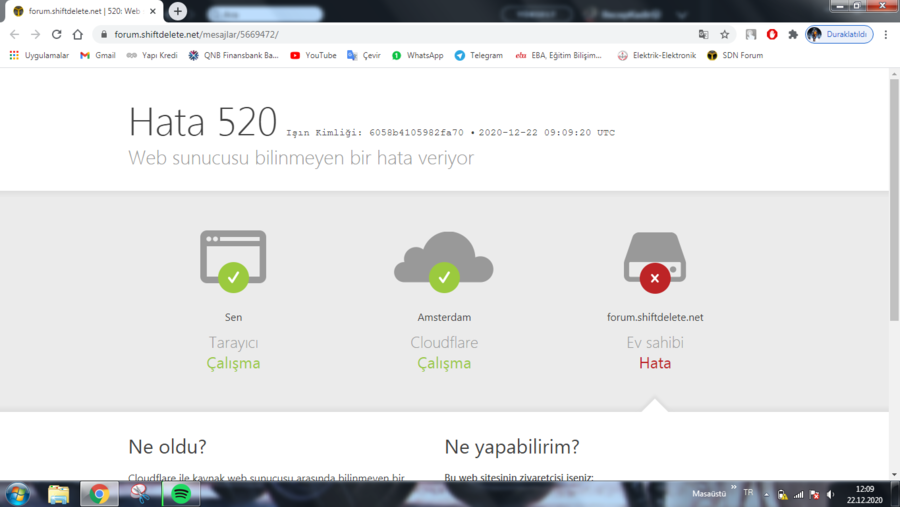Click the Action Center flag tray icon
Viewport: 900px width, 507px height.
point(814,494)
